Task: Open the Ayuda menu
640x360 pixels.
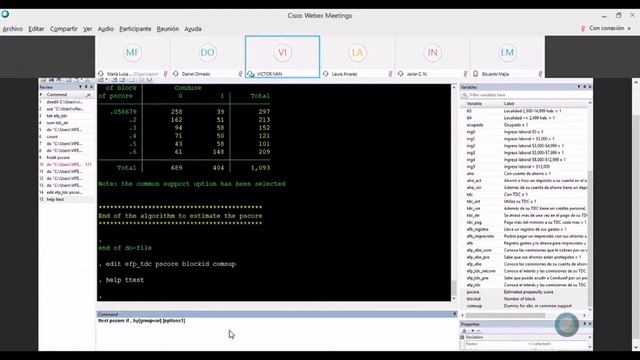Action: coord(193,29)
